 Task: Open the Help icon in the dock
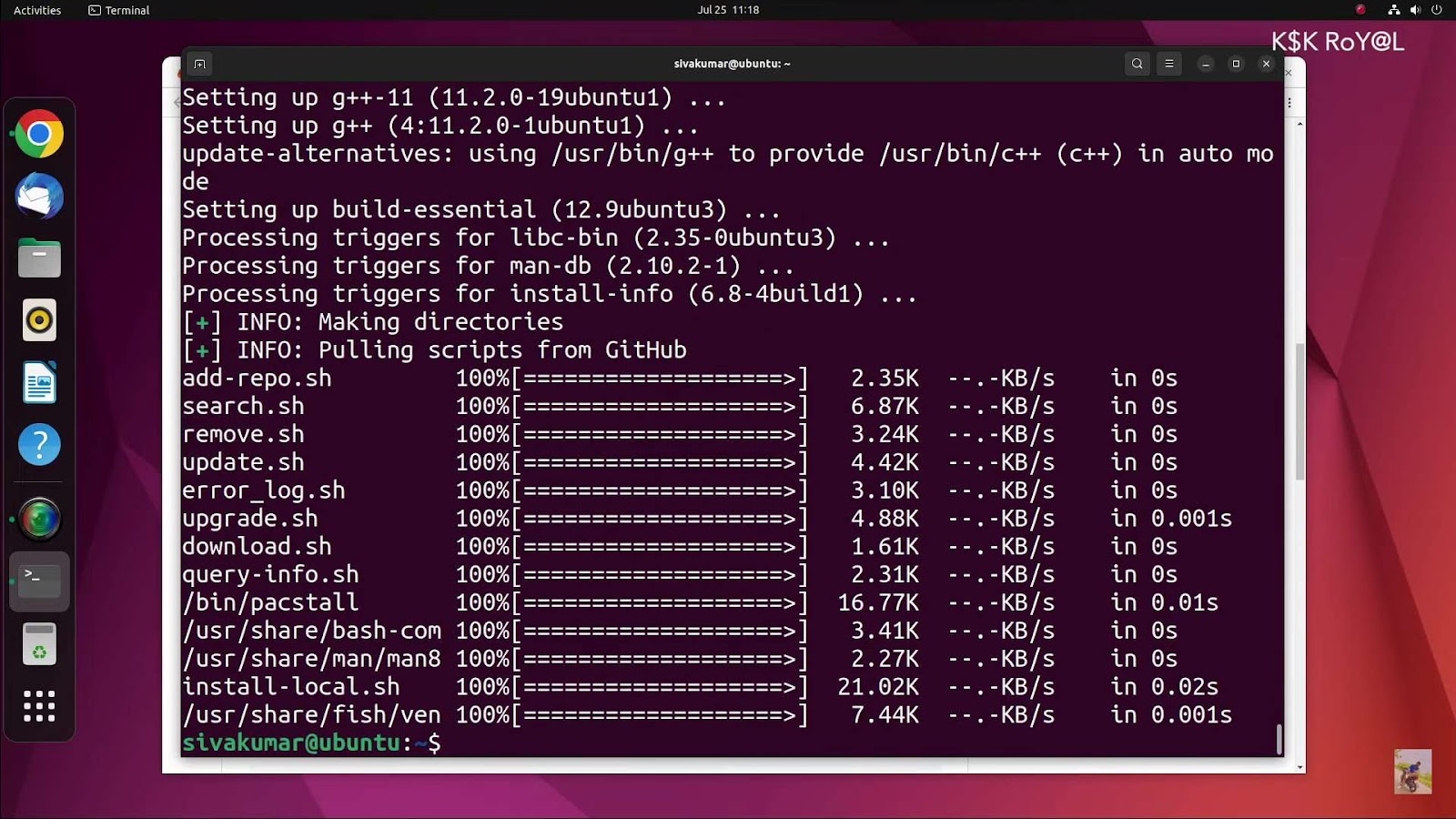click(39, 445)
